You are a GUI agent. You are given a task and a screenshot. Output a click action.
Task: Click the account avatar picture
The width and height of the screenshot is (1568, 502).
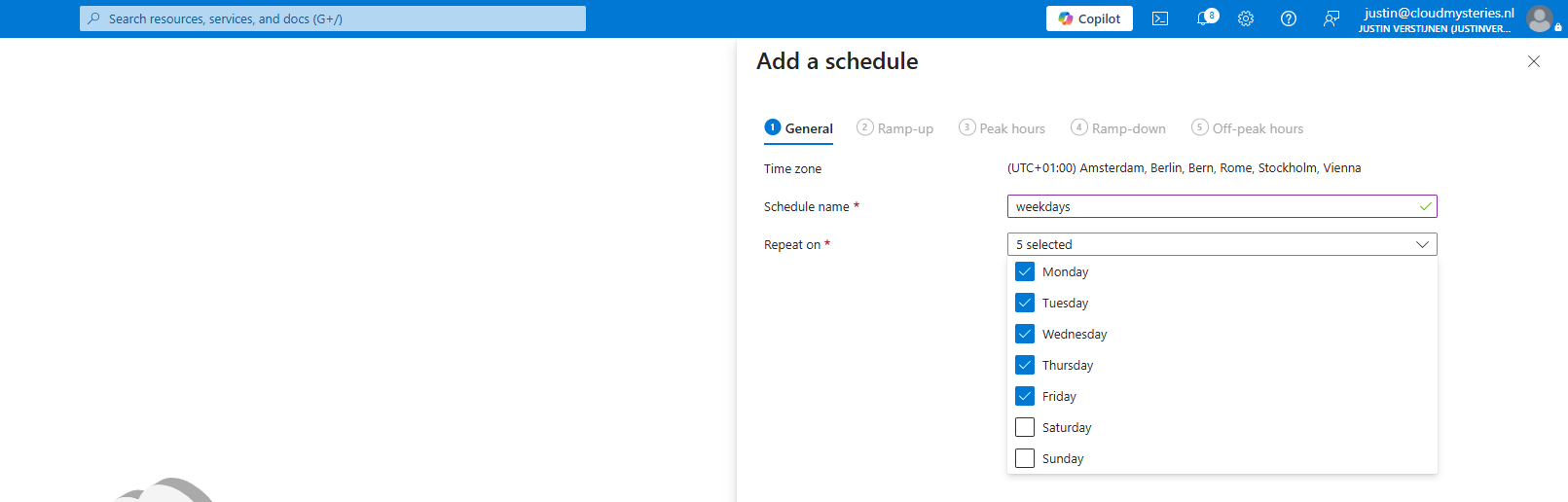(x=1540, y=18)
